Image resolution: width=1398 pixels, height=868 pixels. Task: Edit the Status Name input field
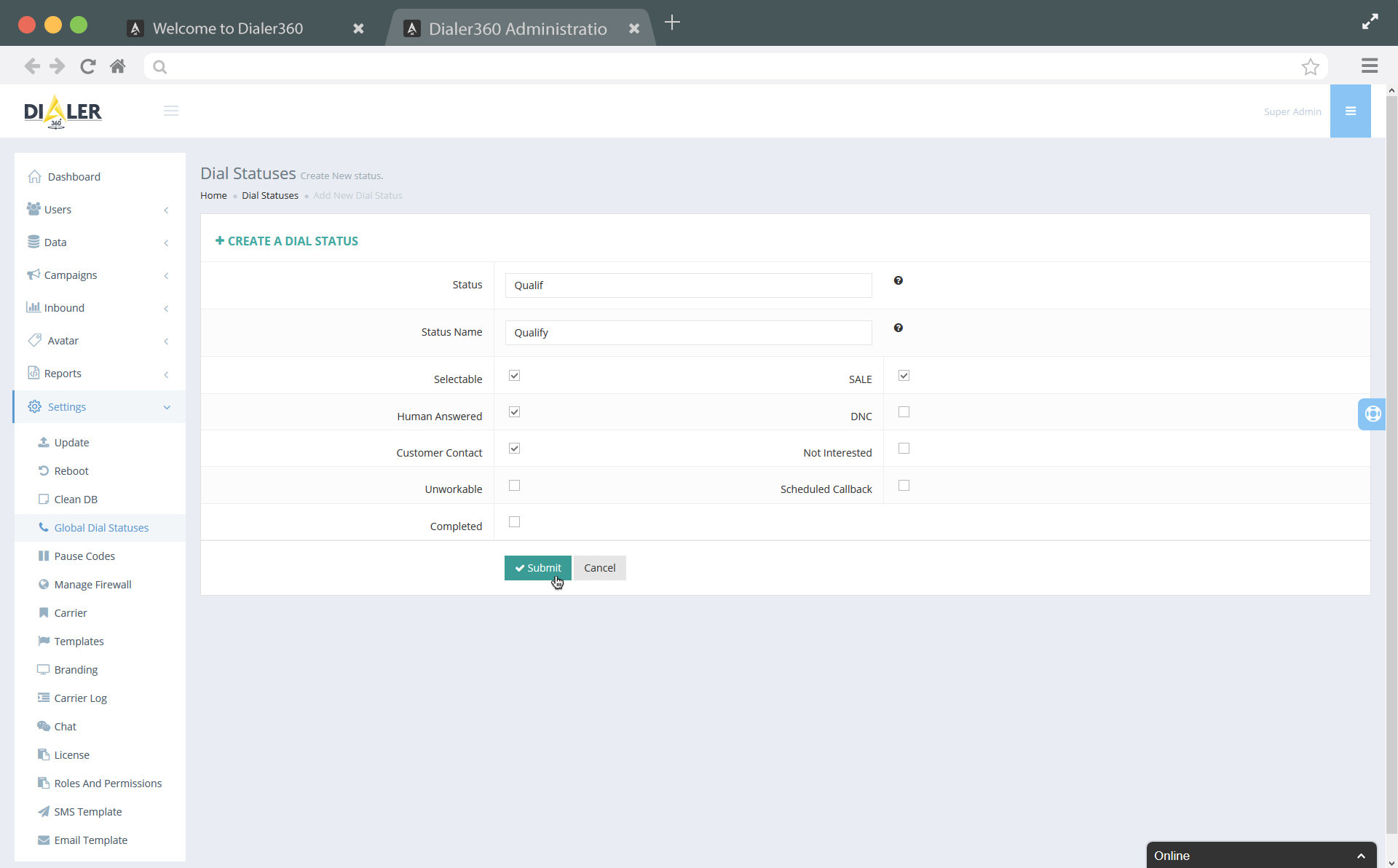[x=687, y=333]
